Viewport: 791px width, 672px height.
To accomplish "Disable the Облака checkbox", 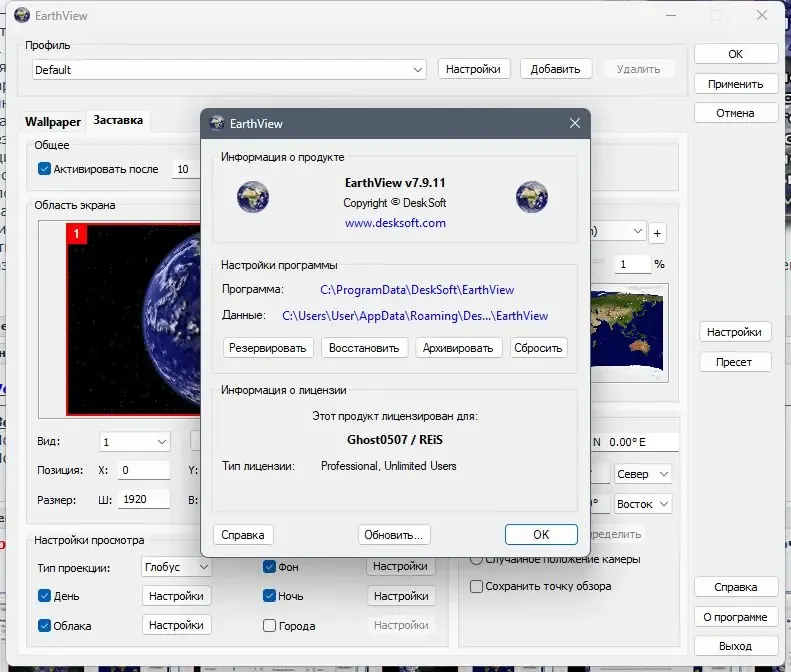I will coord(44,626).
